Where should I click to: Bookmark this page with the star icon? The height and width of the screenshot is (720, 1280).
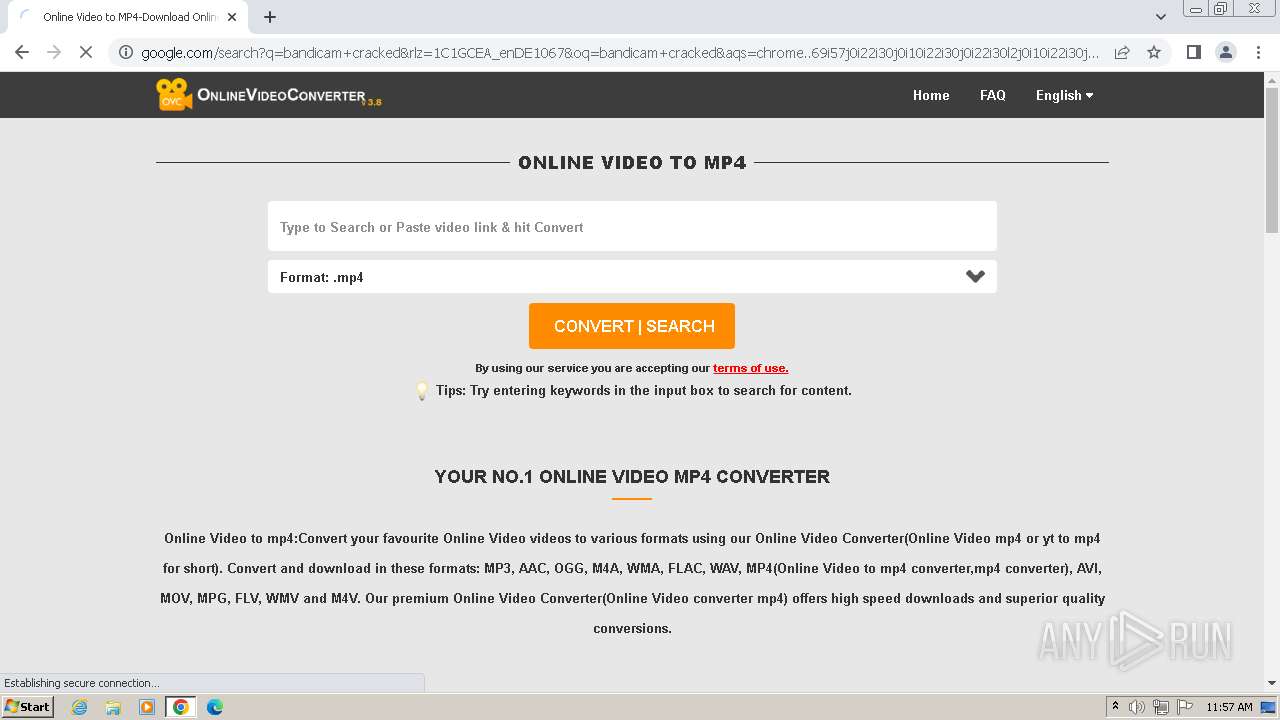1154,52
